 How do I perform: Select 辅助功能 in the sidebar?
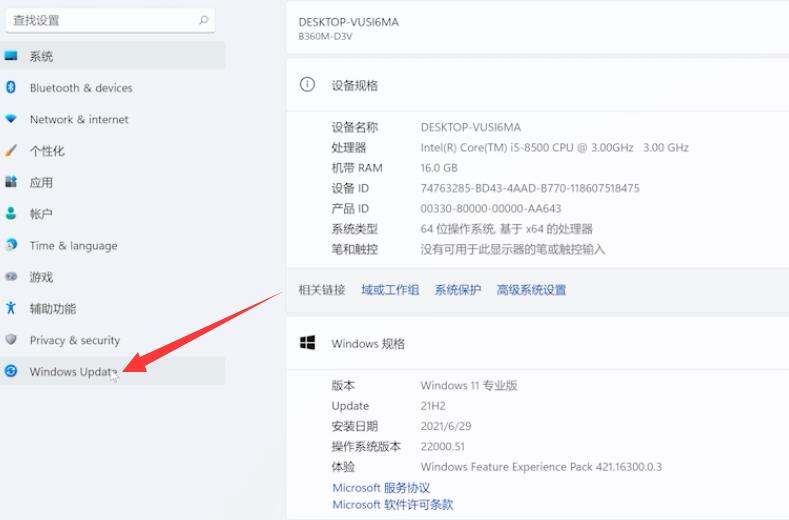(x=113, y=308)
